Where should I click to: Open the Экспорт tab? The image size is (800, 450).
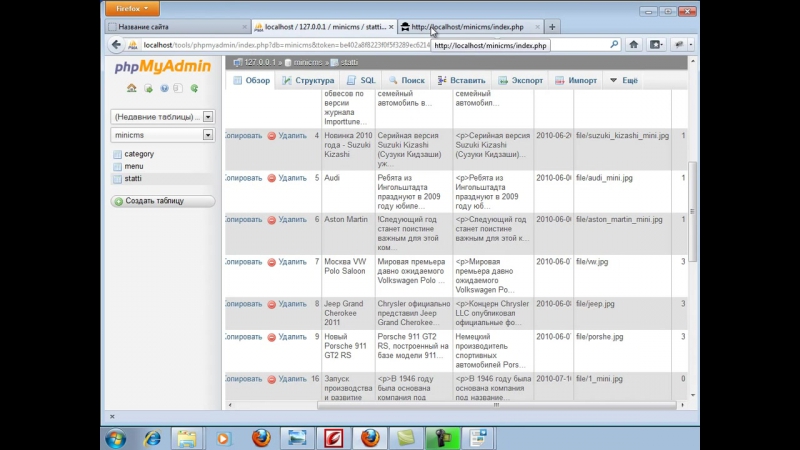521,81
